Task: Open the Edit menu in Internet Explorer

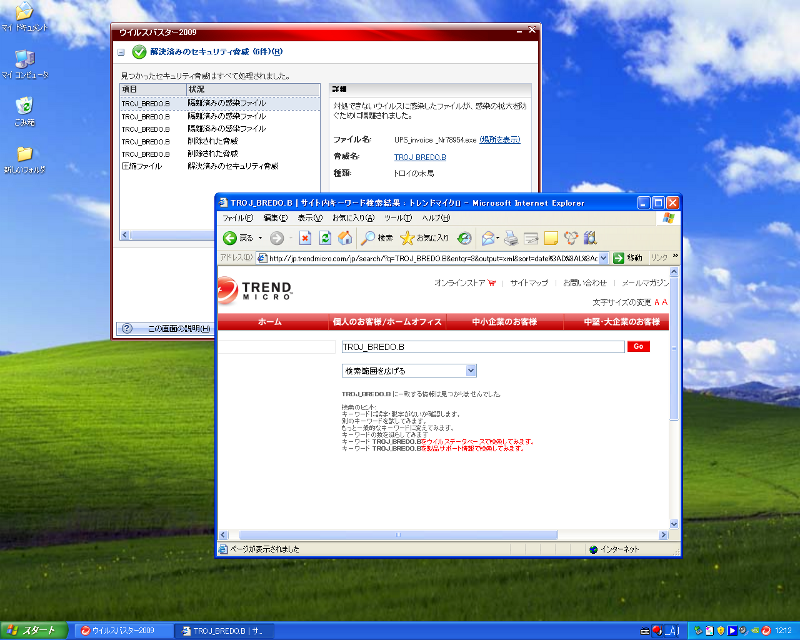Action: [276, 218]
